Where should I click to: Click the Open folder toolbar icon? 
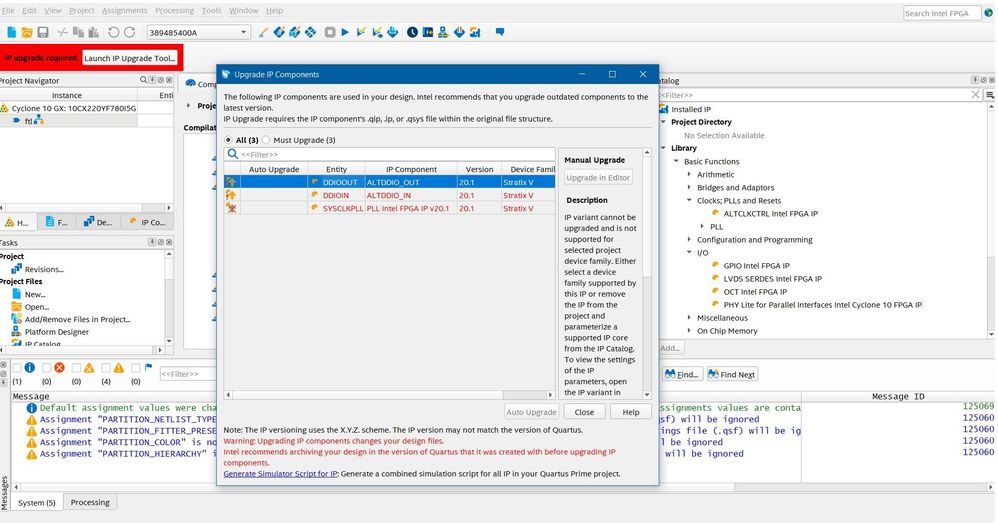pos(25,33)
